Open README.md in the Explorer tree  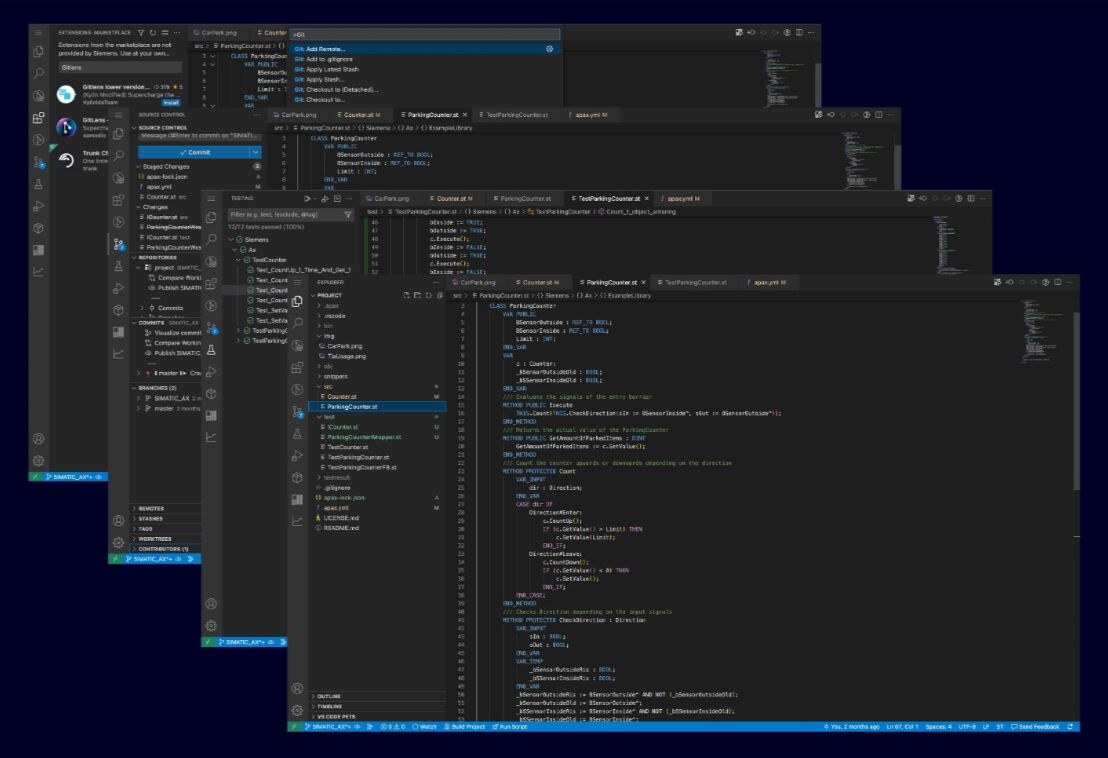tap(341, 528)
